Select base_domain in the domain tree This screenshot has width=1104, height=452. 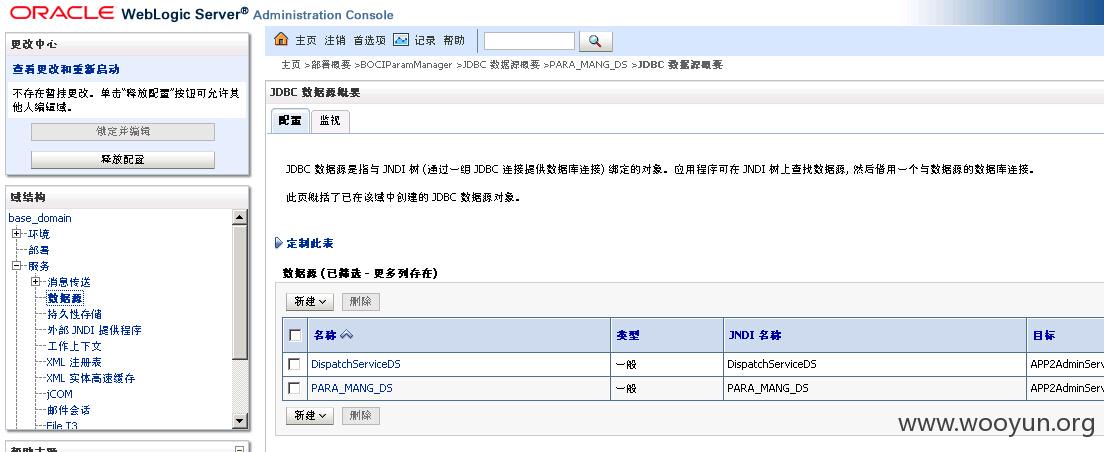pyautogui.click(x=40, y=218)
